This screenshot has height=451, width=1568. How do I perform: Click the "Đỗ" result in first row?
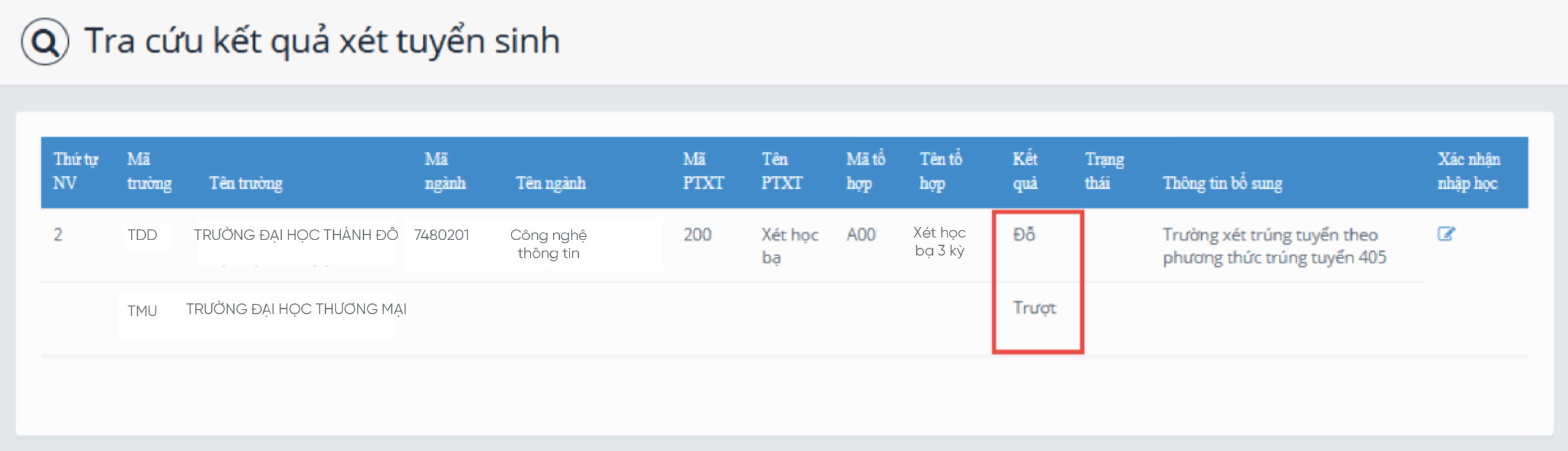click(1023, 235)
